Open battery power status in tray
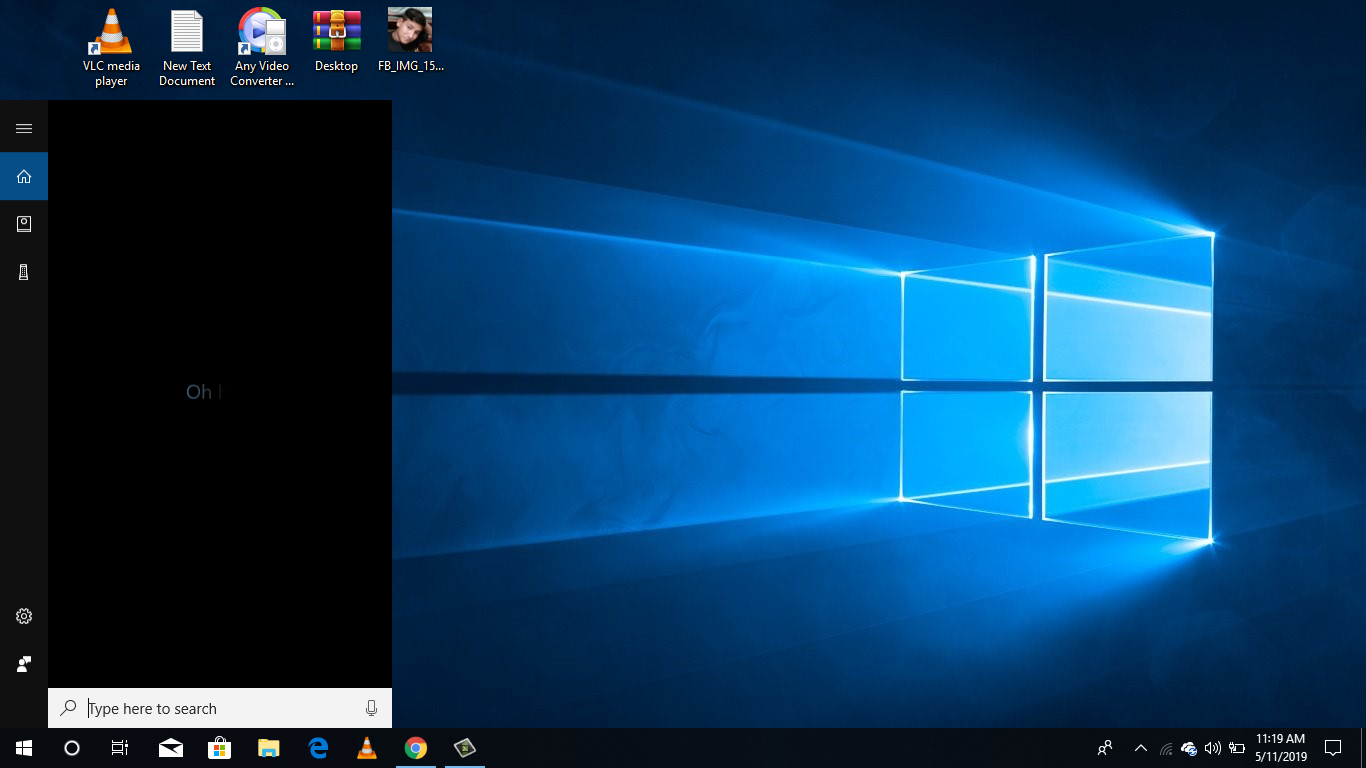The image size is (1366, 768). pyautogui.click(x=1237, y=748)
